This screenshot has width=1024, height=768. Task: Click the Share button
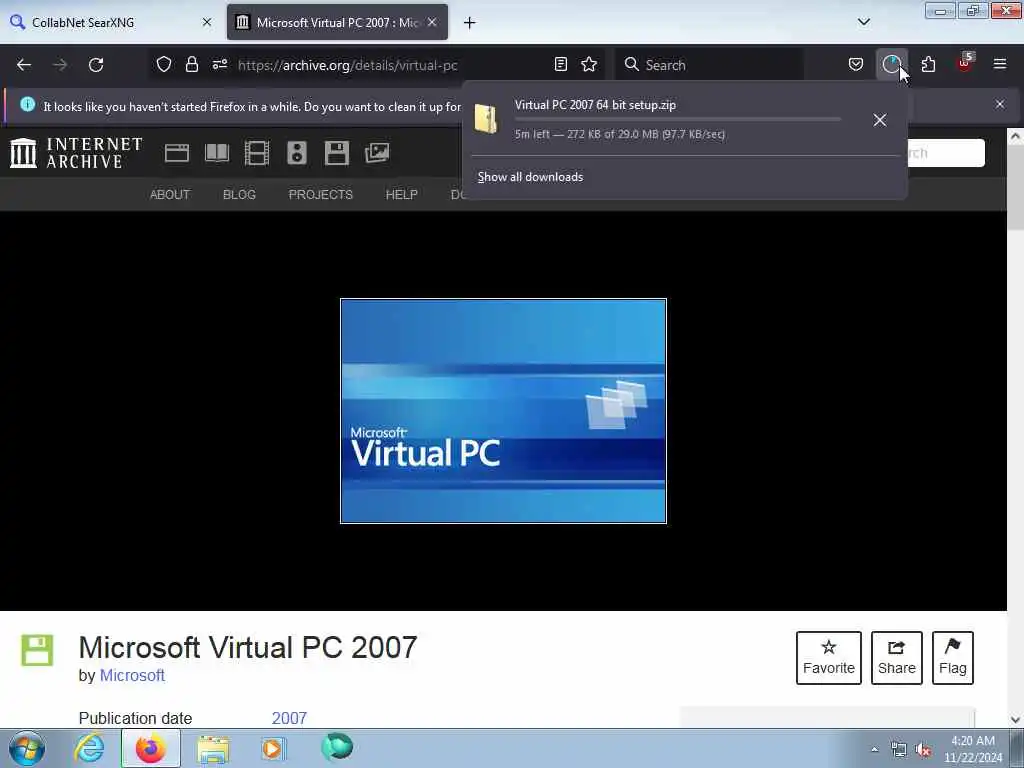(897, 658)
